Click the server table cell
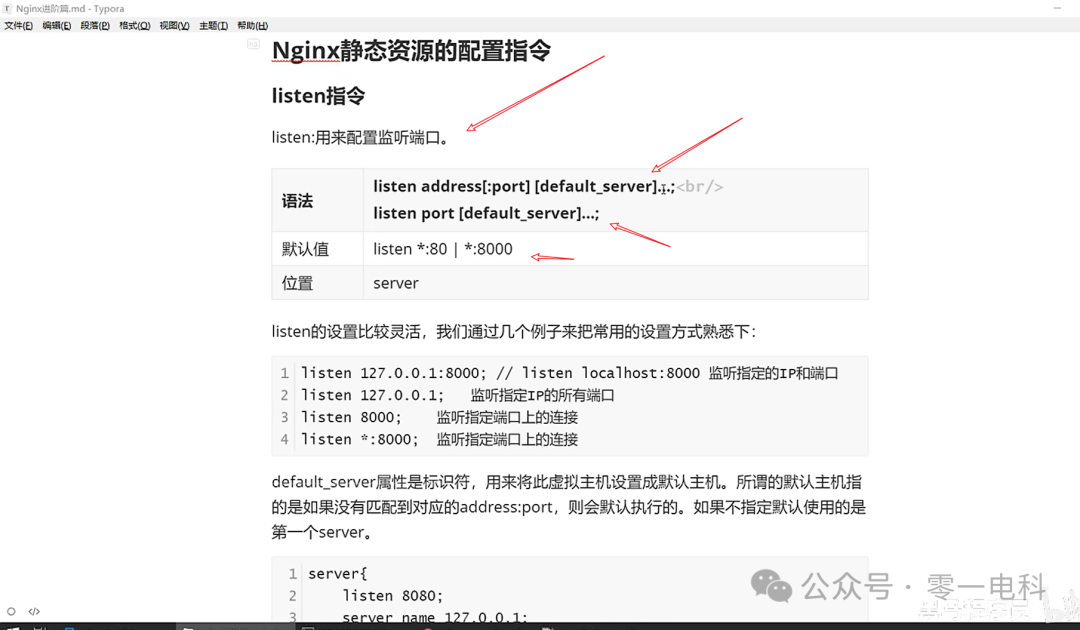 pyautogui.click(x=615, y=283)
